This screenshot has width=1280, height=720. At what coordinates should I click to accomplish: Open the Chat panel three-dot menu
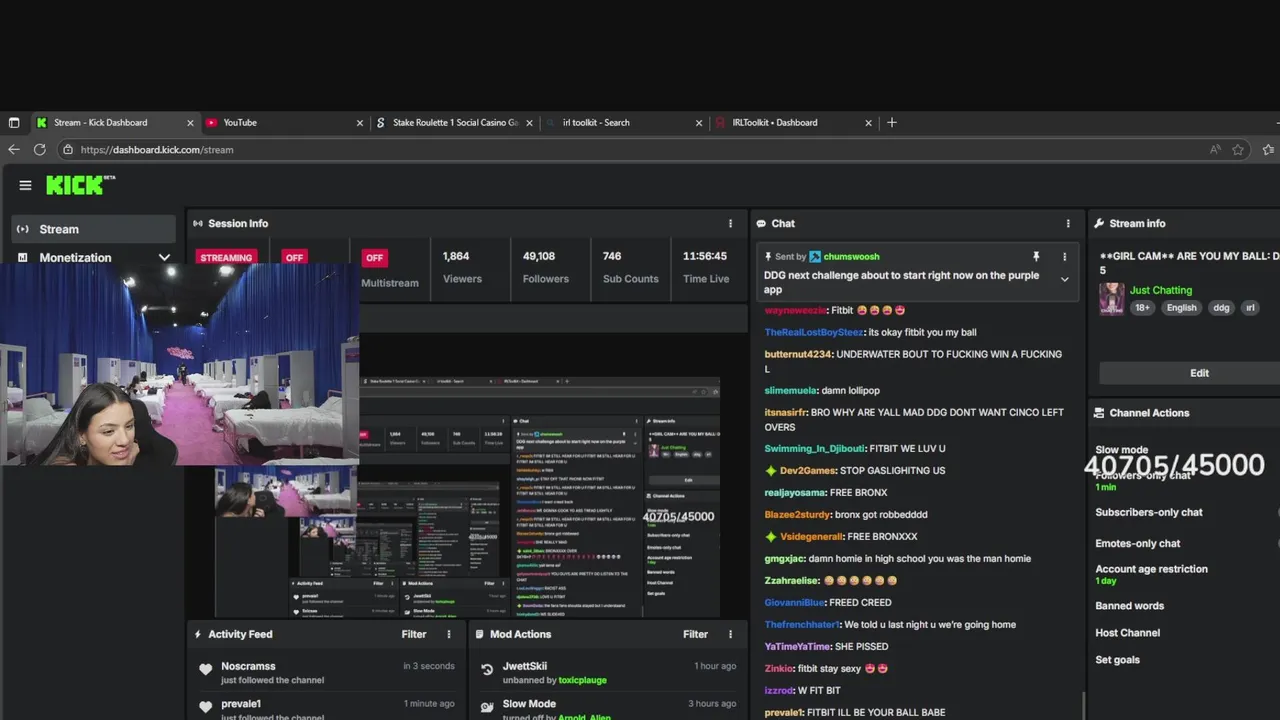pos(1068,224)
